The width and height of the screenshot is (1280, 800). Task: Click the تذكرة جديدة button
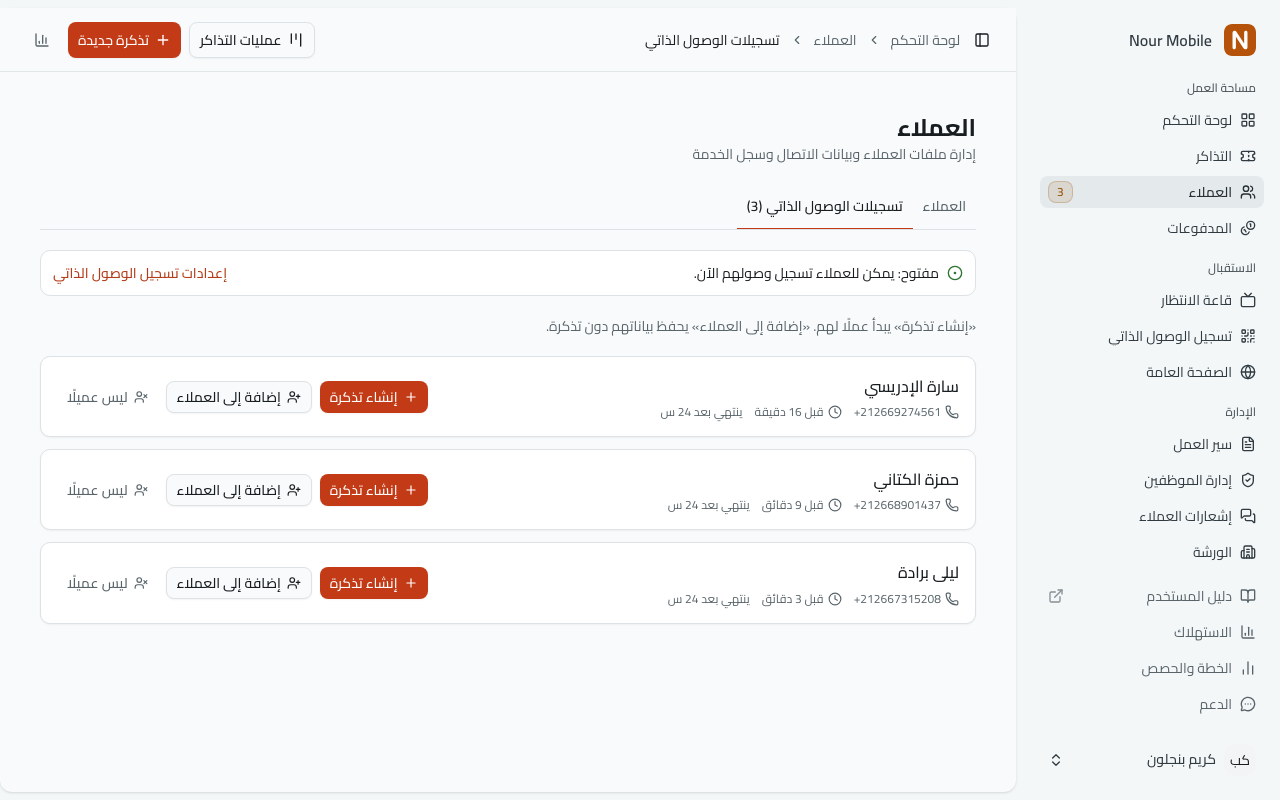[x=124, y=40]
